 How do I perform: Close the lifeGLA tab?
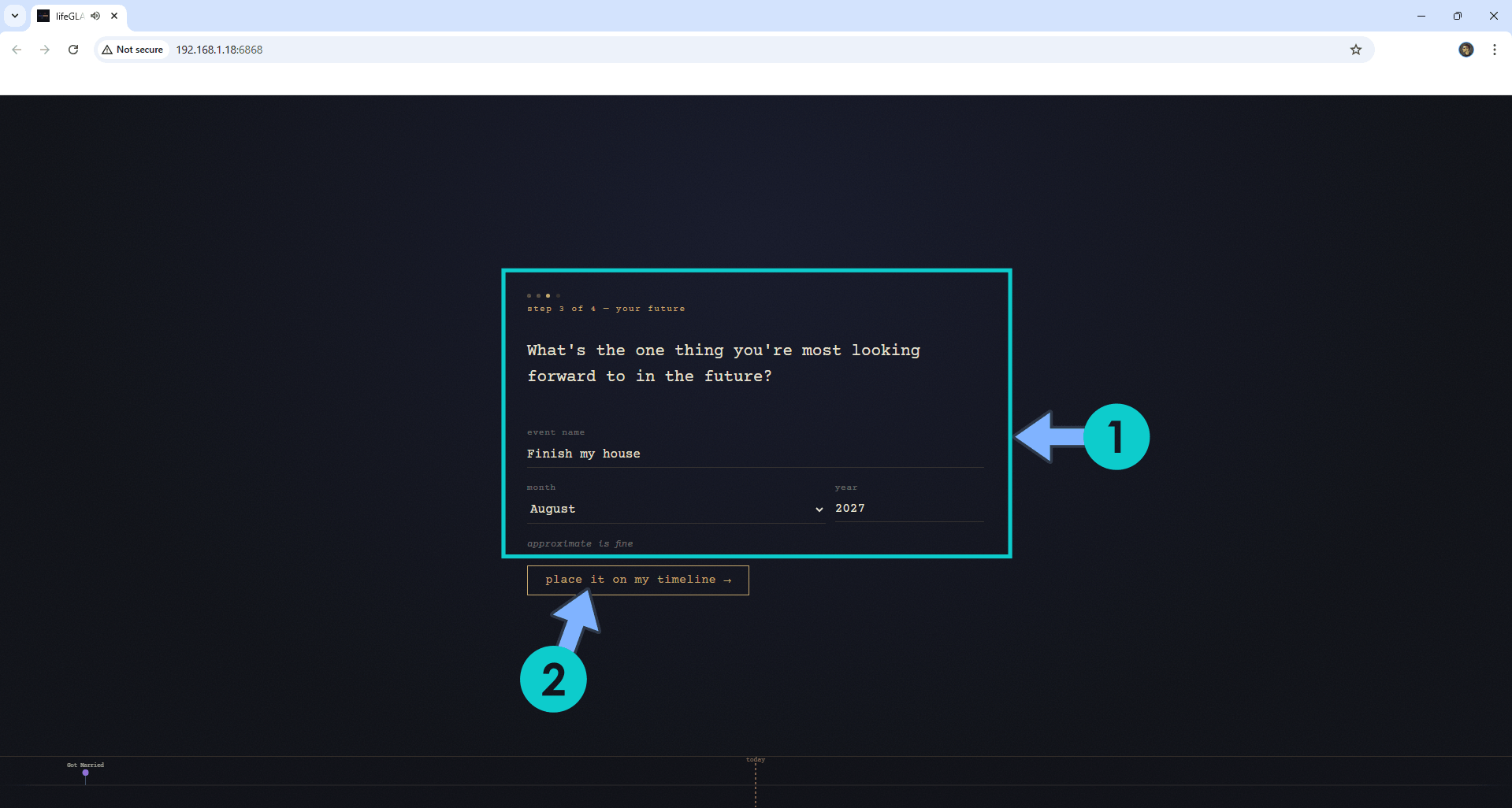[x=114, y=16]
